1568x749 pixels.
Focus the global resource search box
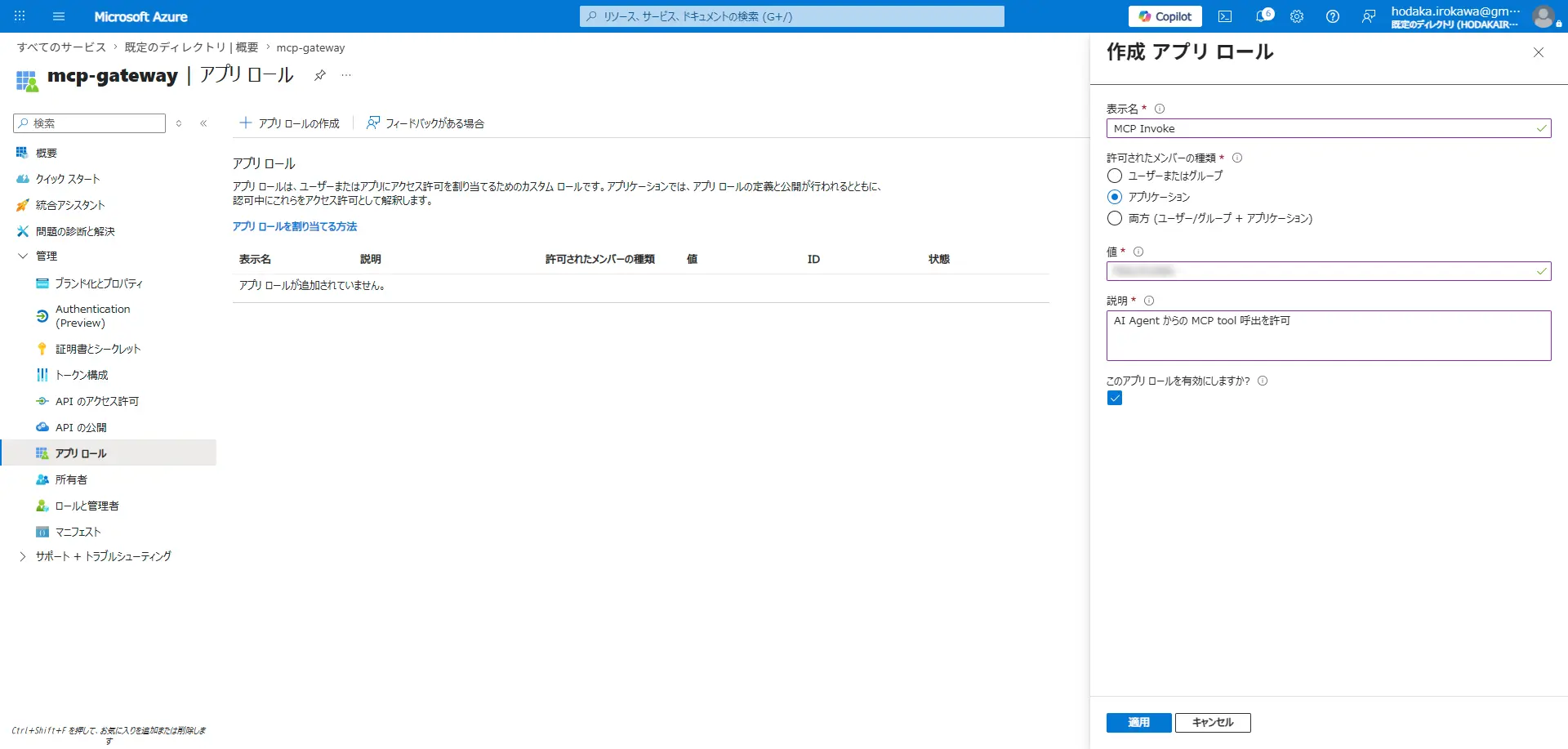791,16
